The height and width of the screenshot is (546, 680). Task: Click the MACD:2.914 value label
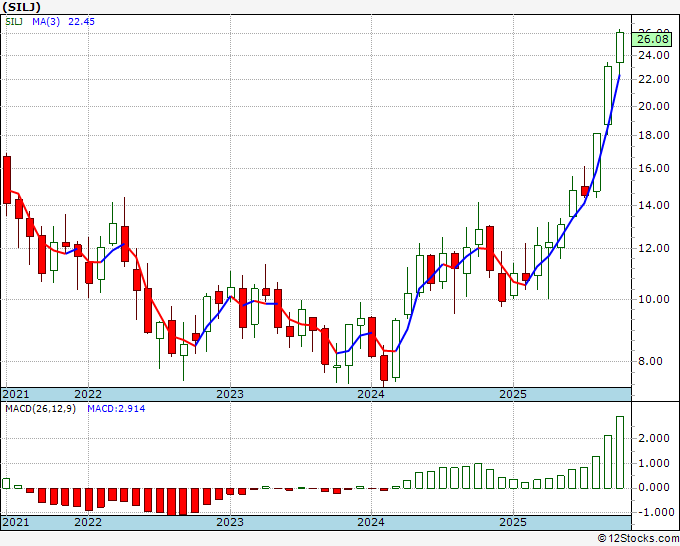[116, 409]
